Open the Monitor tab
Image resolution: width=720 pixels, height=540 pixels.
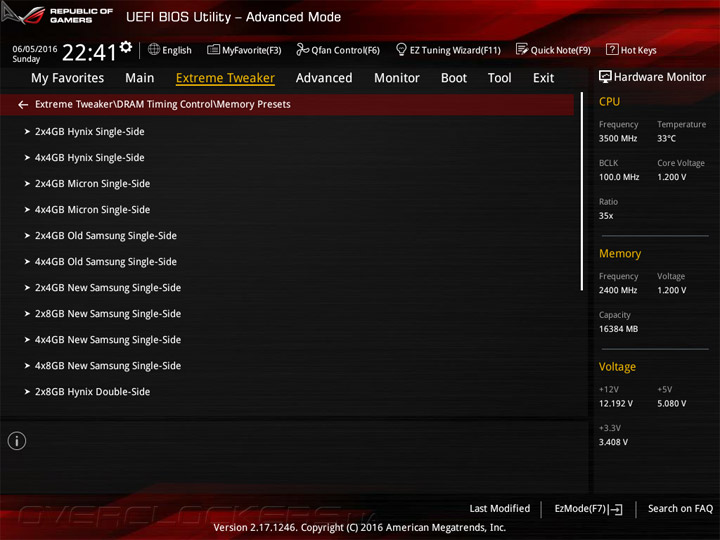[x=397, y=78]
